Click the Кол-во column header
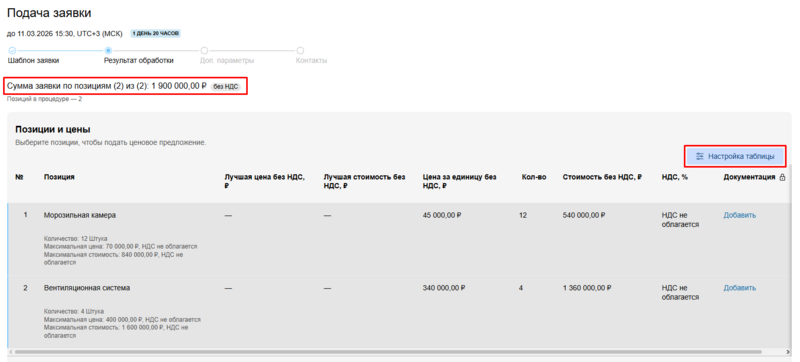 [534, 177]
